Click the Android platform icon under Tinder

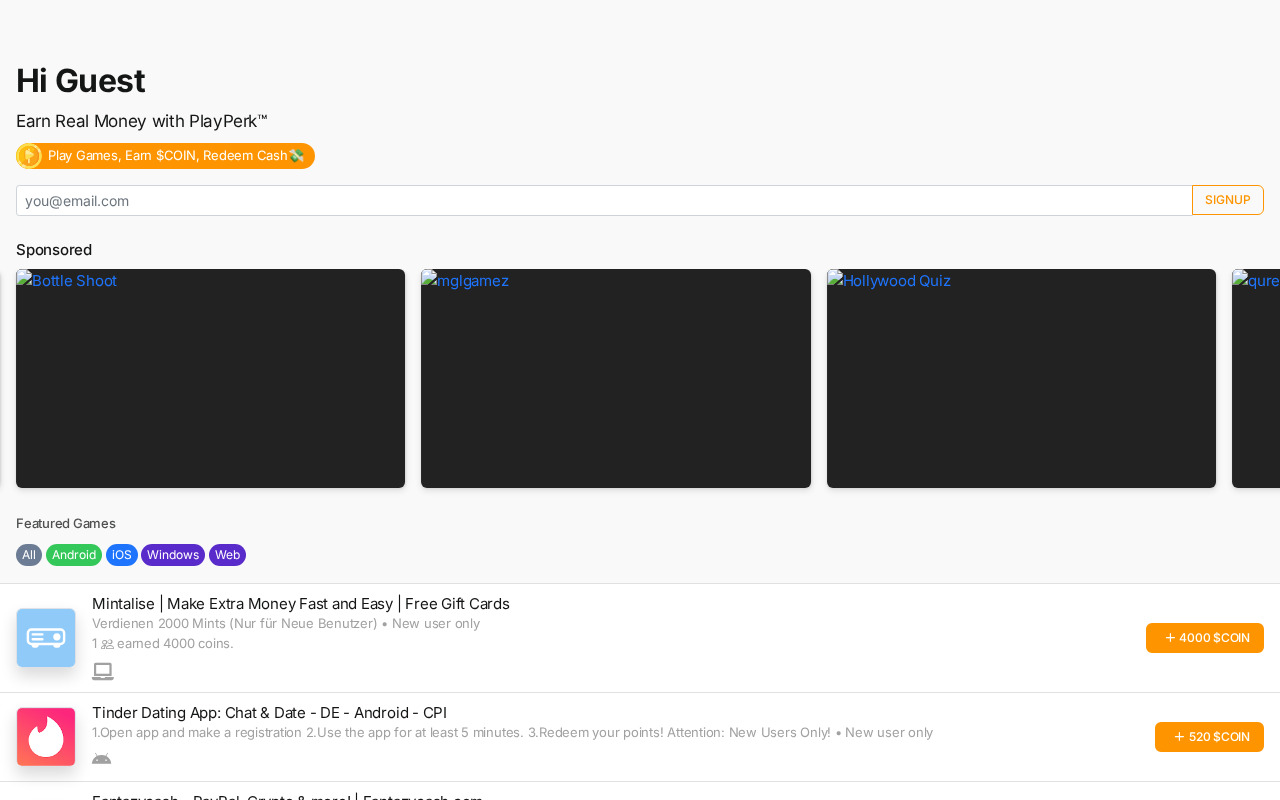[101, 758]
